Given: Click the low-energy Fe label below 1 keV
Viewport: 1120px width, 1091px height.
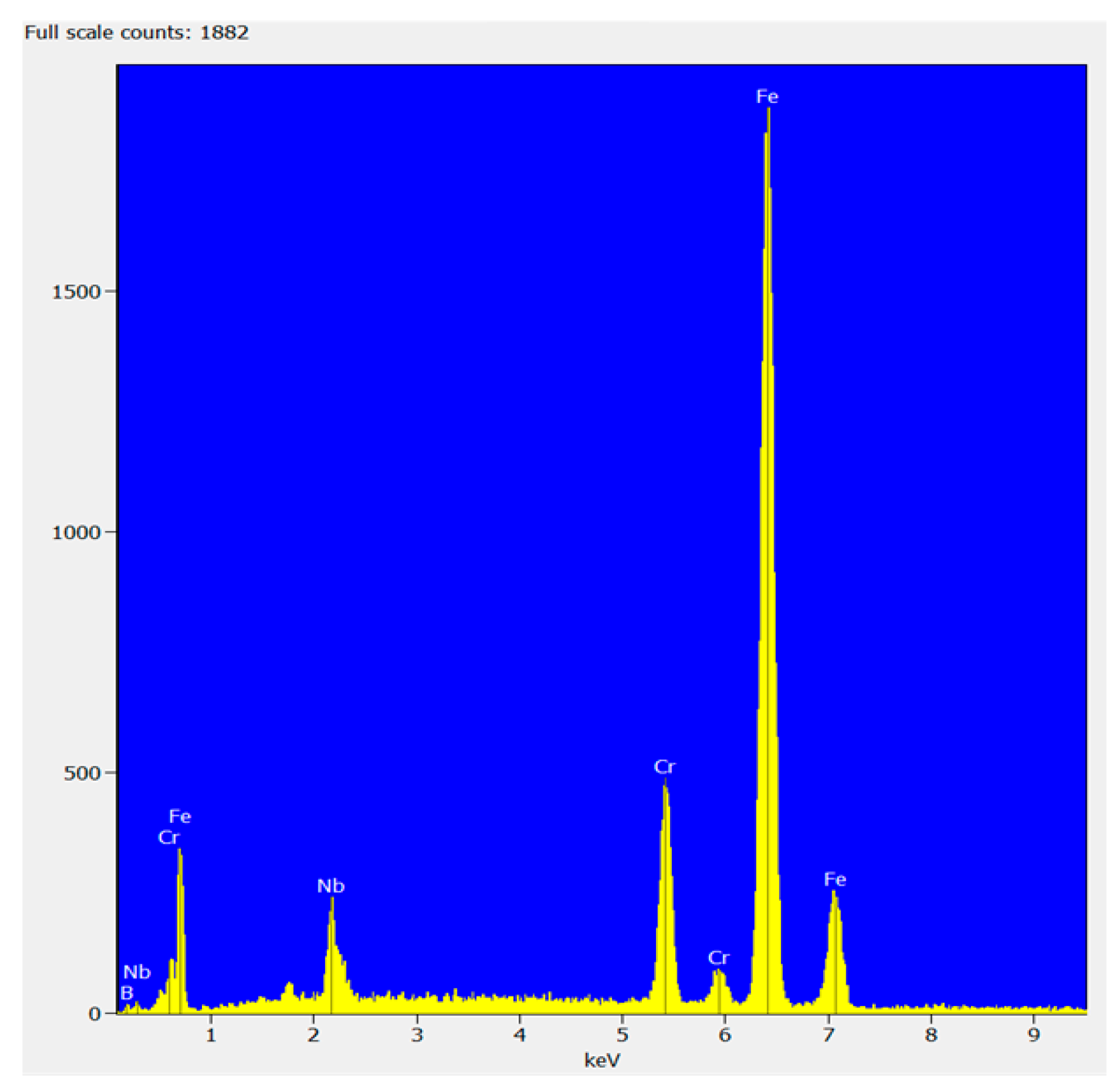Looking at the screenshot, I should 180,816.
